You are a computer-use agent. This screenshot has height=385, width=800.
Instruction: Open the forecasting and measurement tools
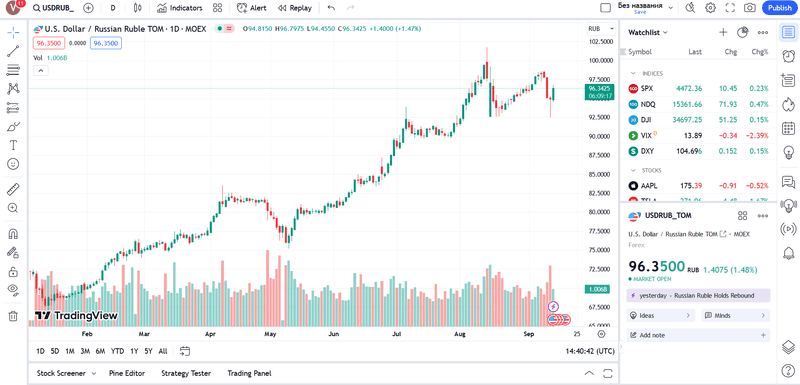[x=13, y=108]
